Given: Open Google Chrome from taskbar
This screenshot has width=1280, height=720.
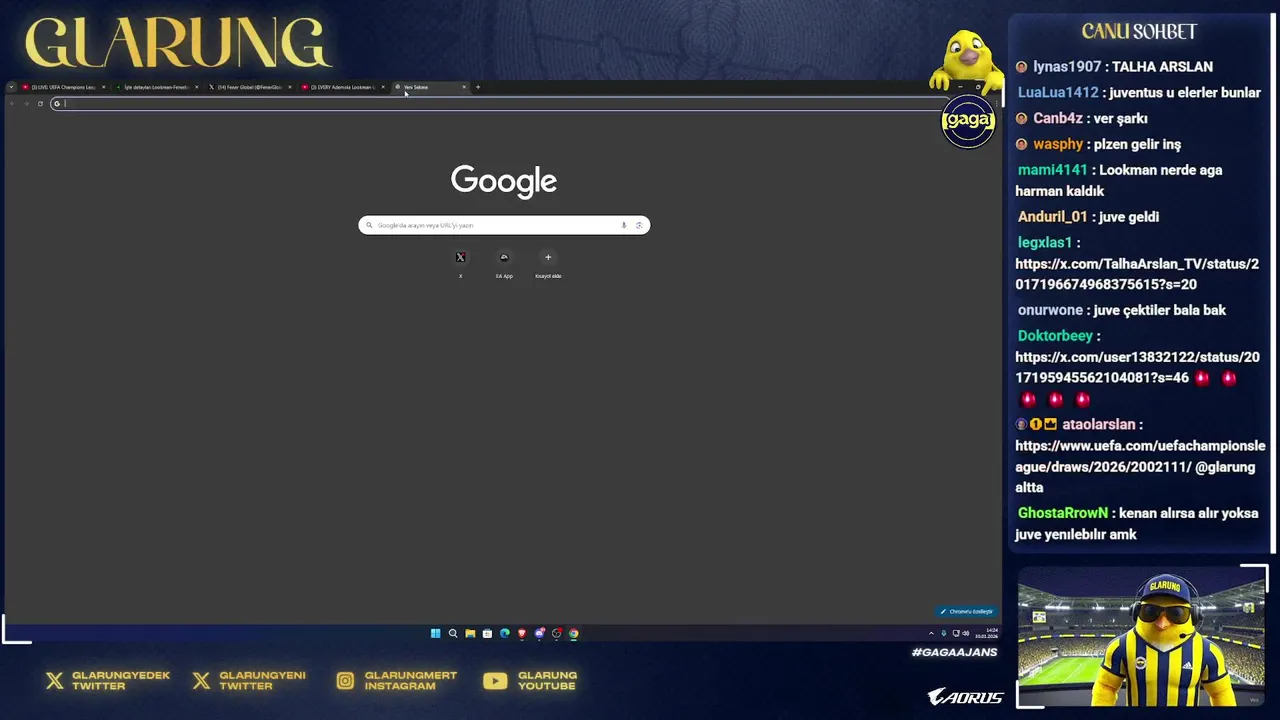Looking at the screenshot, I should tap(574, 633).
